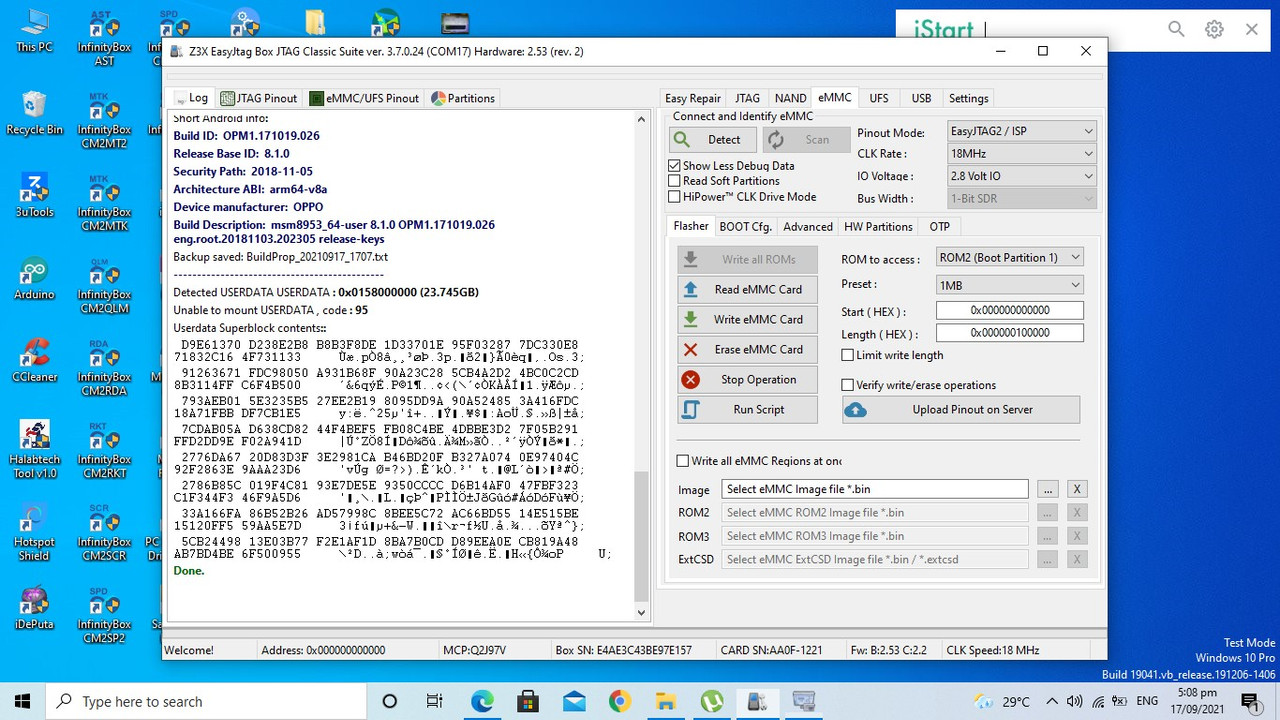Open uTorrent from taskbar

click(x=712, y=701)
